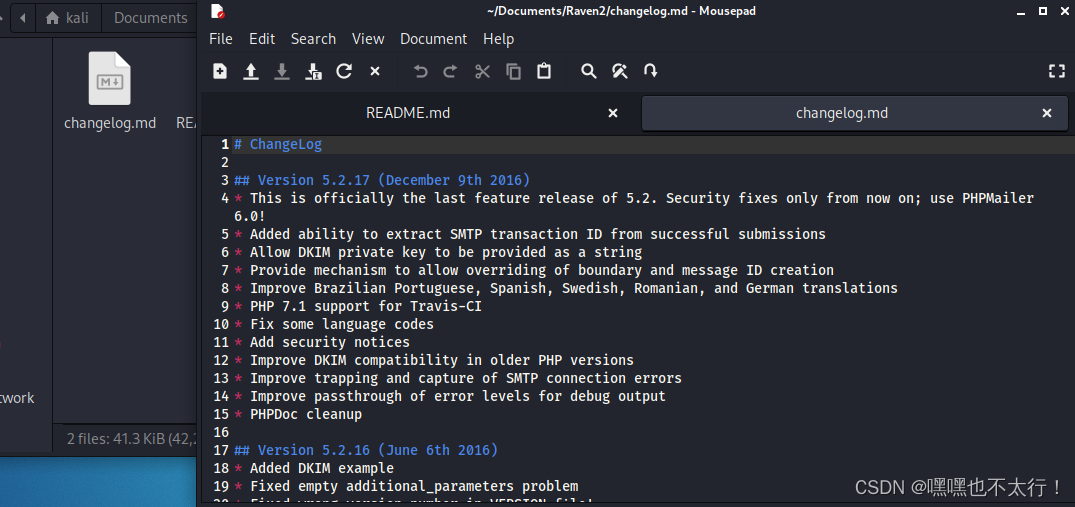Open the File menu
The height and width of the screenshot is (507, 1075).
[x=221, y=39]
